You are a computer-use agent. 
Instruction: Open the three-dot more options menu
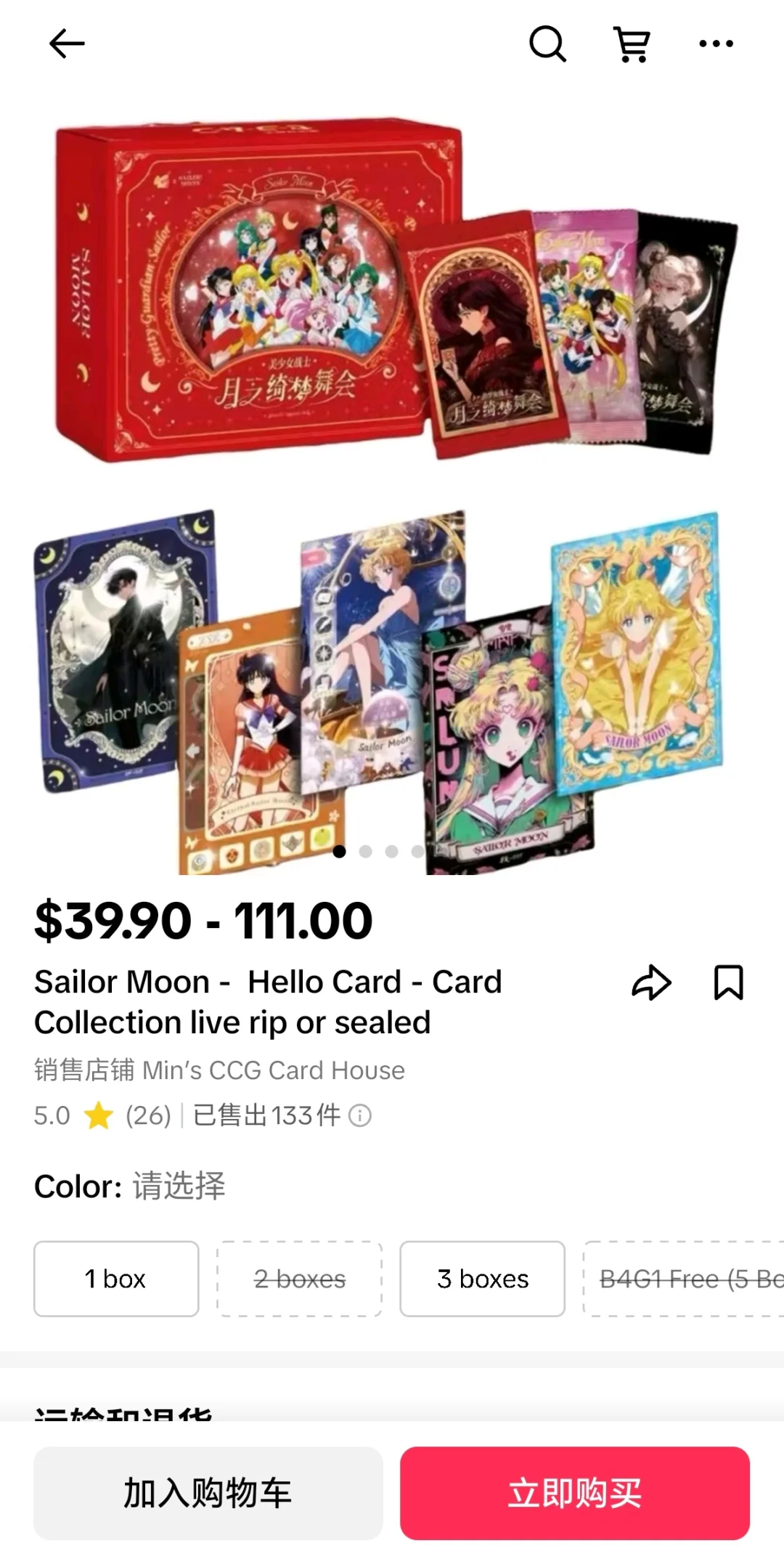(x=716, y=44)
